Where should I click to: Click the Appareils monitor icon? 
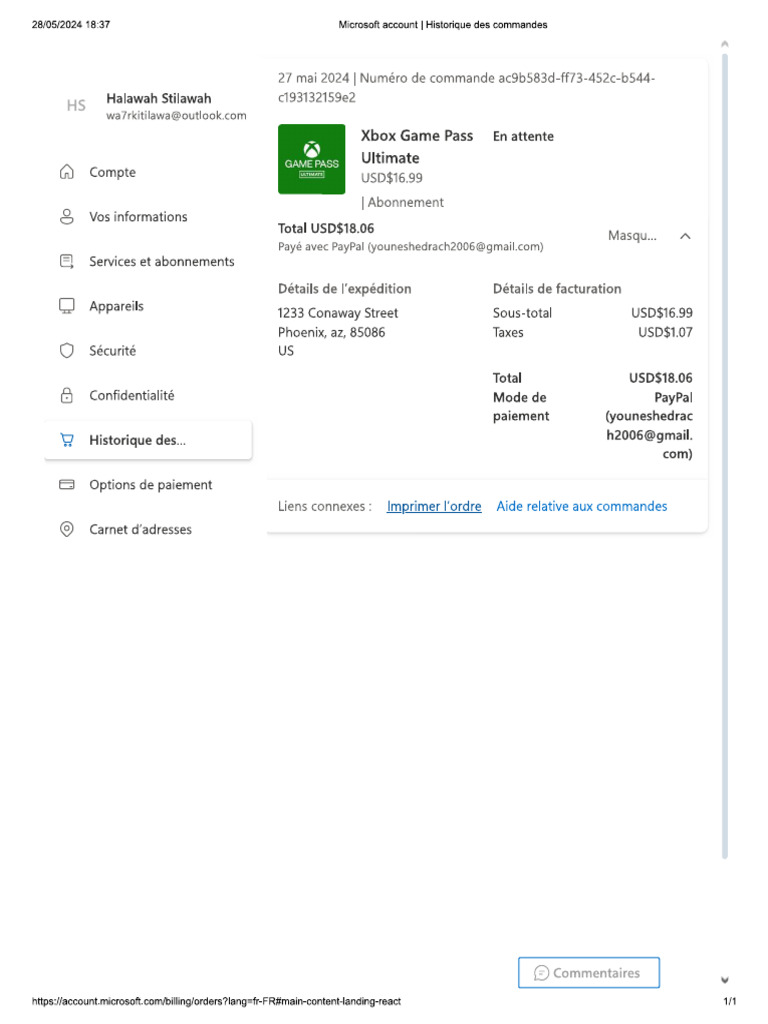pyautogui.click(x=67, y=306)
